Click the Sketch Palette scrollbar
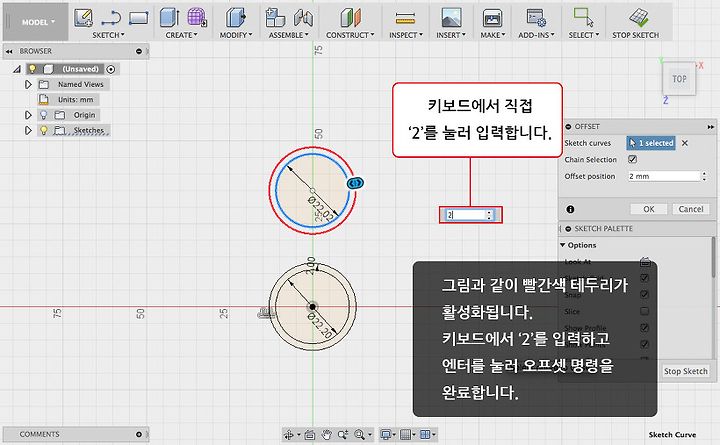 (x=714, y=257)
